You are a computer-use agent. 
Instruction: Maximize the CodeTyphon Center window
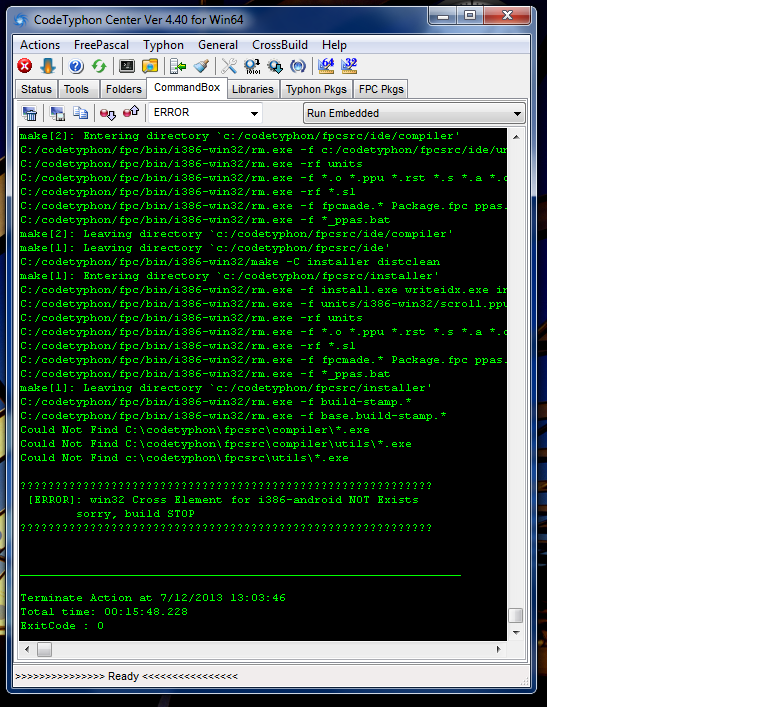(x=470, y=16)
